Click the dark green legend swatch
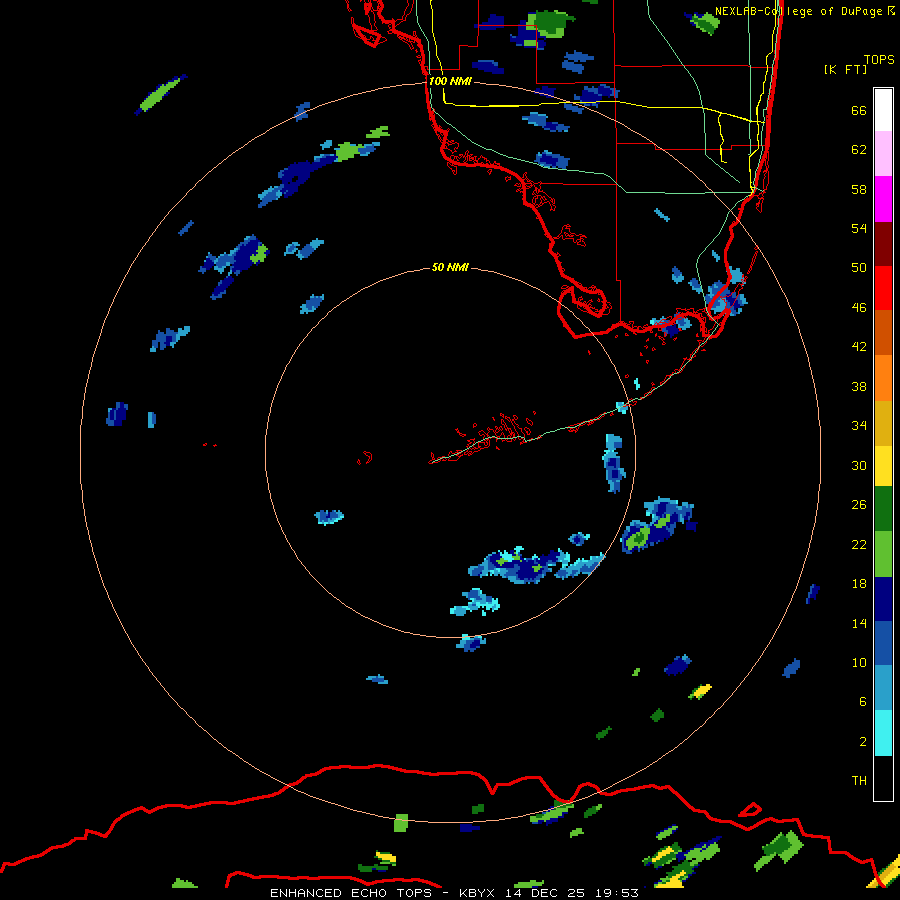The width and height of the screenshot is (900, 900). click(883, 509)
